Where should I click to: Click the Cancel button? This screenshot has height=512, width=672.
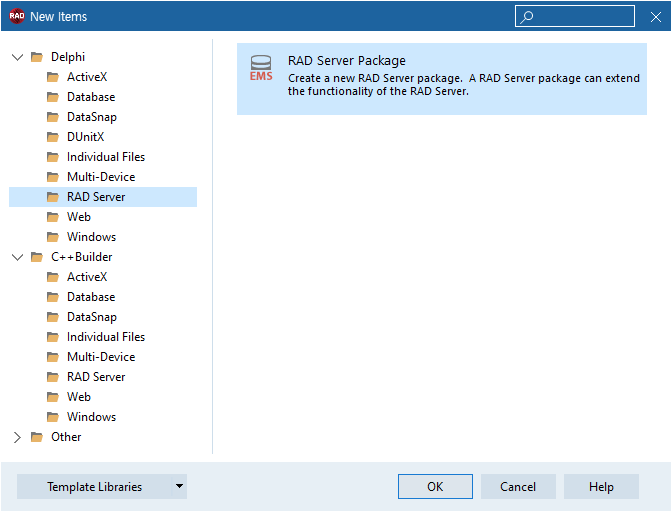[x=518, y=486]
